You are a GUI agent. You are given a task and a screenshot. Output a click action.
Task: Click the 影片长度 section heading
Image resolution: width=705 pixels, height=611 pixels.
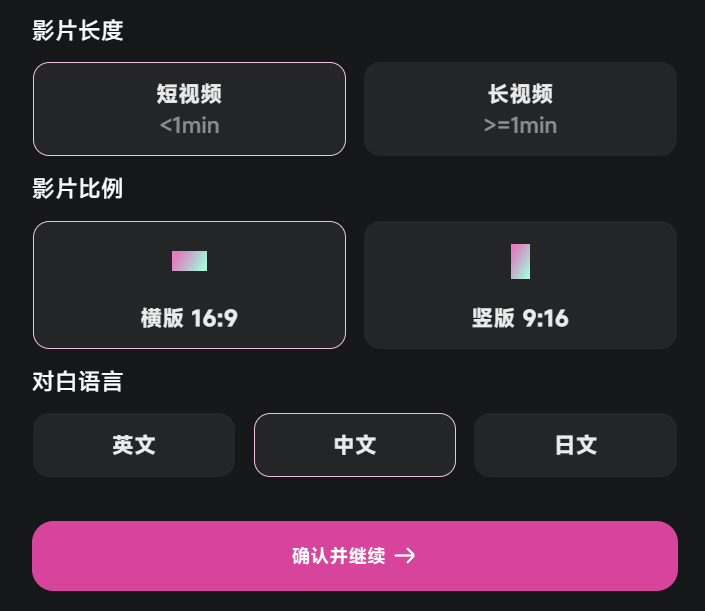(x=77, y=31)
